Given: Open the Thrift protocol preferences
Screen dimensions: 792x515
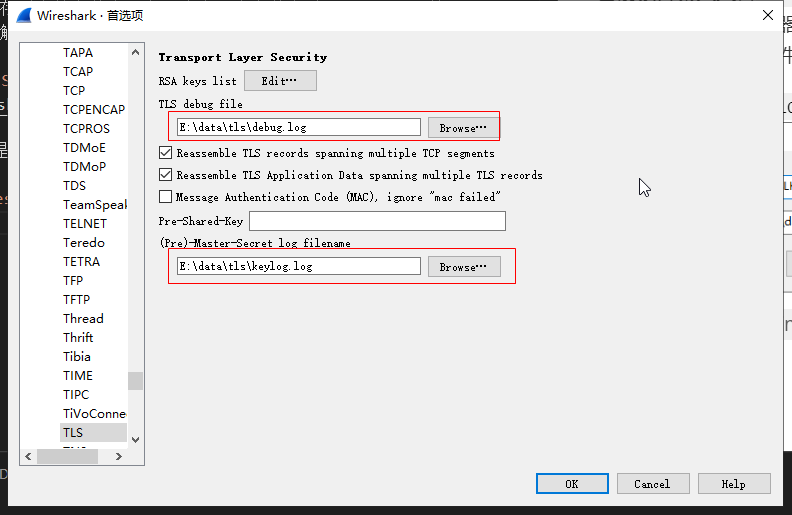Looking at the screenshot, I should tap(78, 337).
